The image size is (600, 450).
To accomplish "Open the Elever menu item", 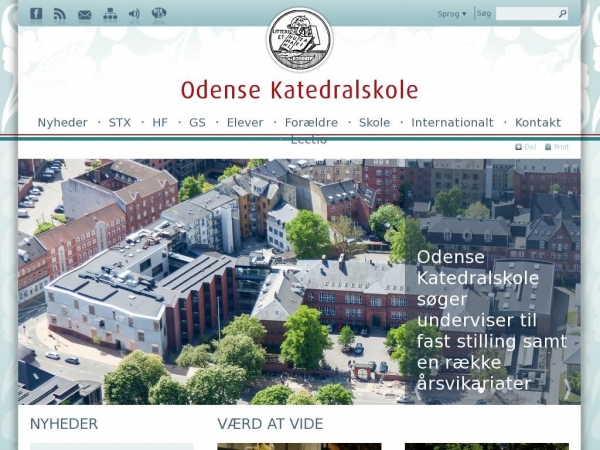I will pos(245,122).
